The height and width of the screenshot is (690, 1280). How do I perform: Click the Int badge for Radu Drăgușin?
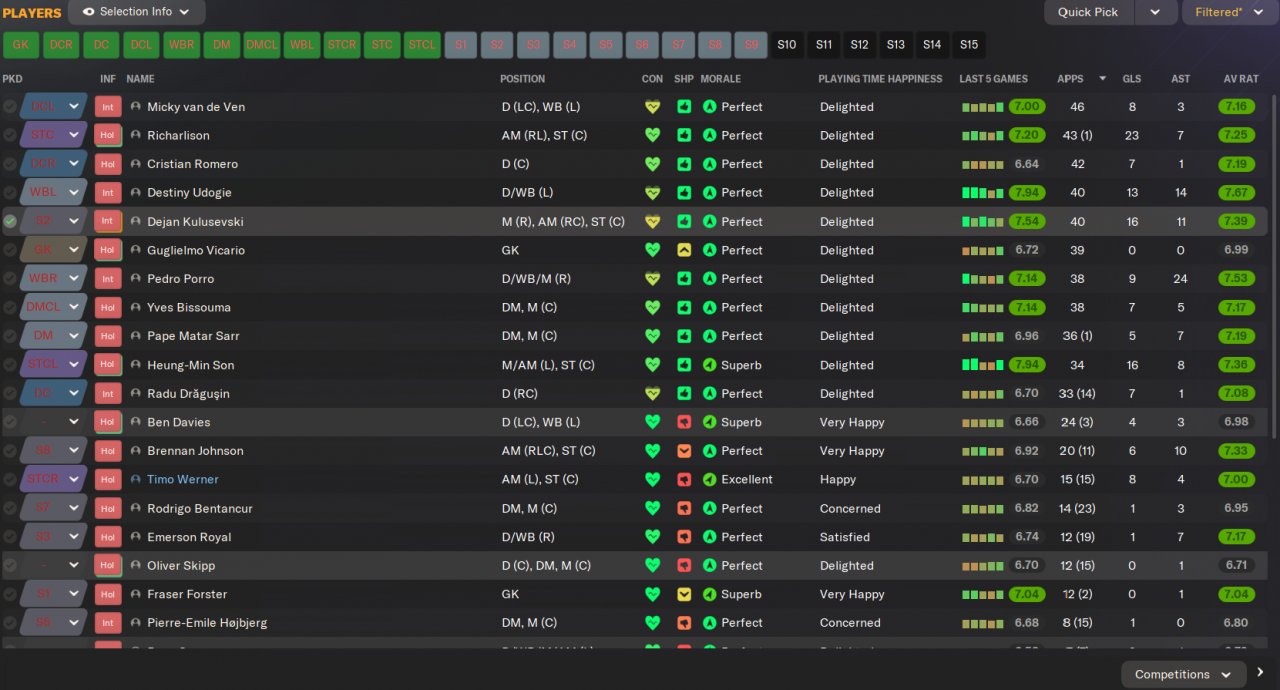click(108, 394)
